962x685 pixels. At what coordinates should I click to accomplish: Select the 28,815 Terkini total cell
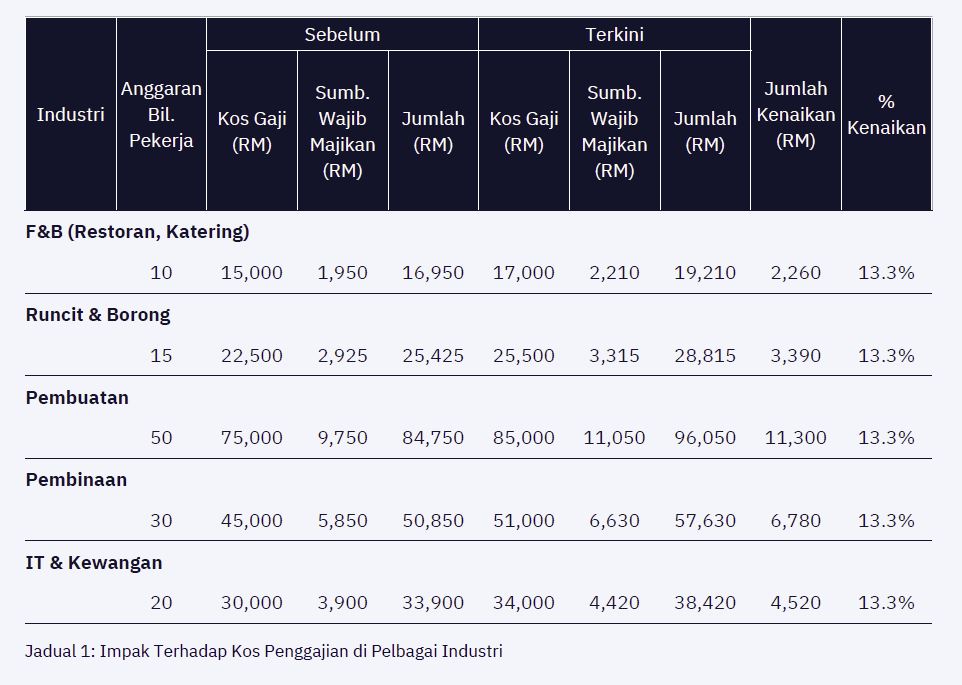tap(705, 356)
